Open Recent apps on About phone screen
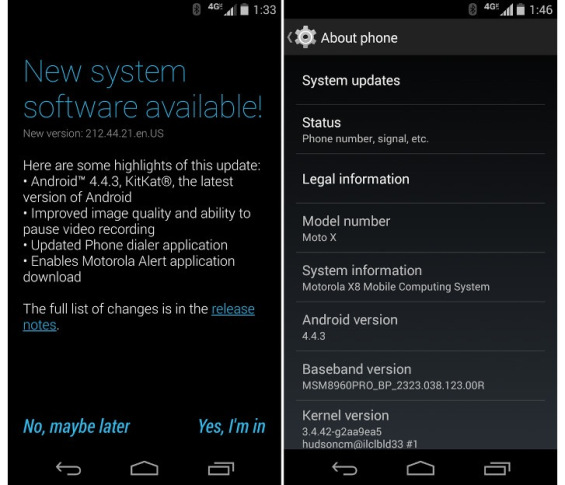Image resolution: width=565 pixels, height=485 pixels. (x=497, y=468)
